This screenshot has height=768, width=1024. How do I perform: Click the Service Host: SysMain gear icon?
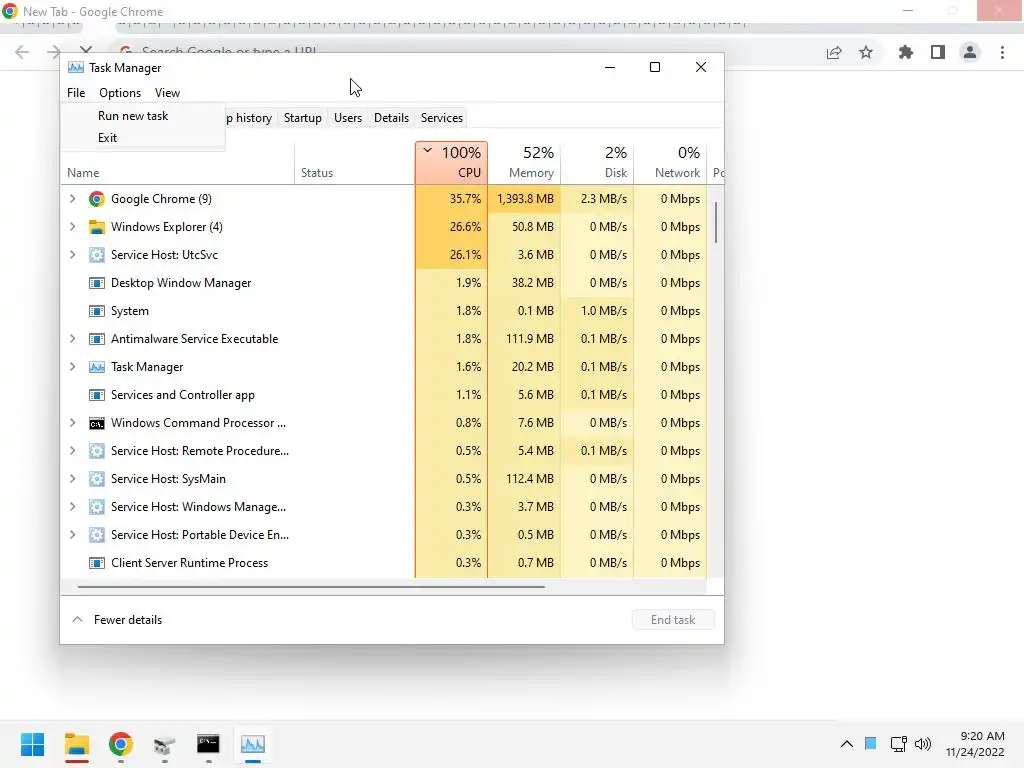(97, 479)
